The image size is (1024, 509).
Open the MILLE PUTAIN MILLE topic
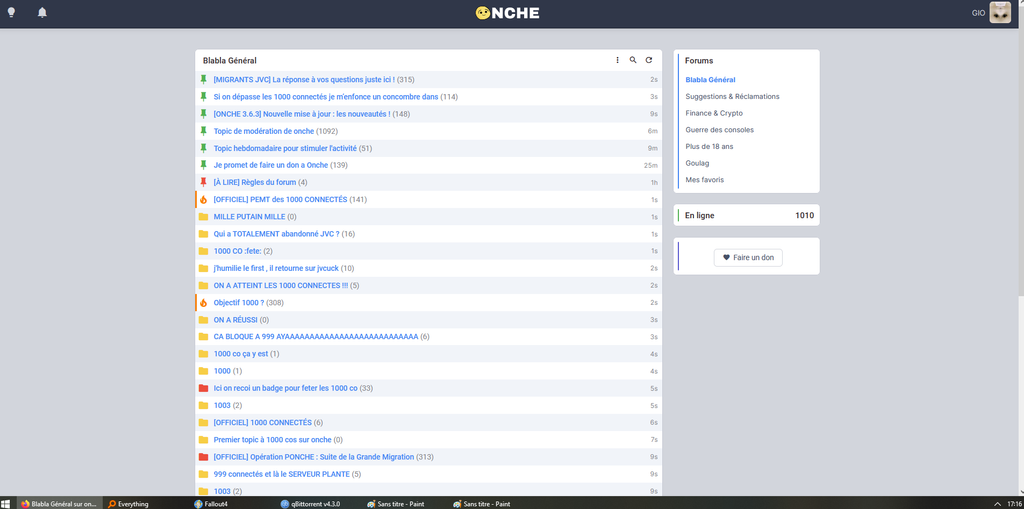click(x=249, y=217)
